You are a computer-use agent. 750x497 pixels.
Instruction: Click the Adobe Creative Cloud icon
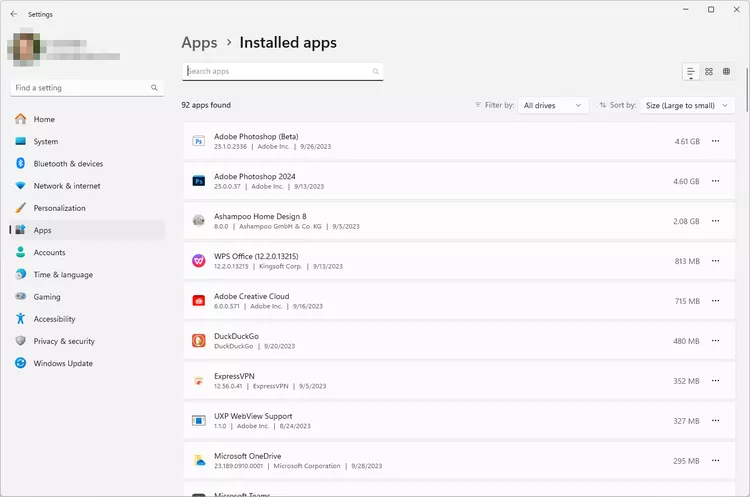[199, 300]
